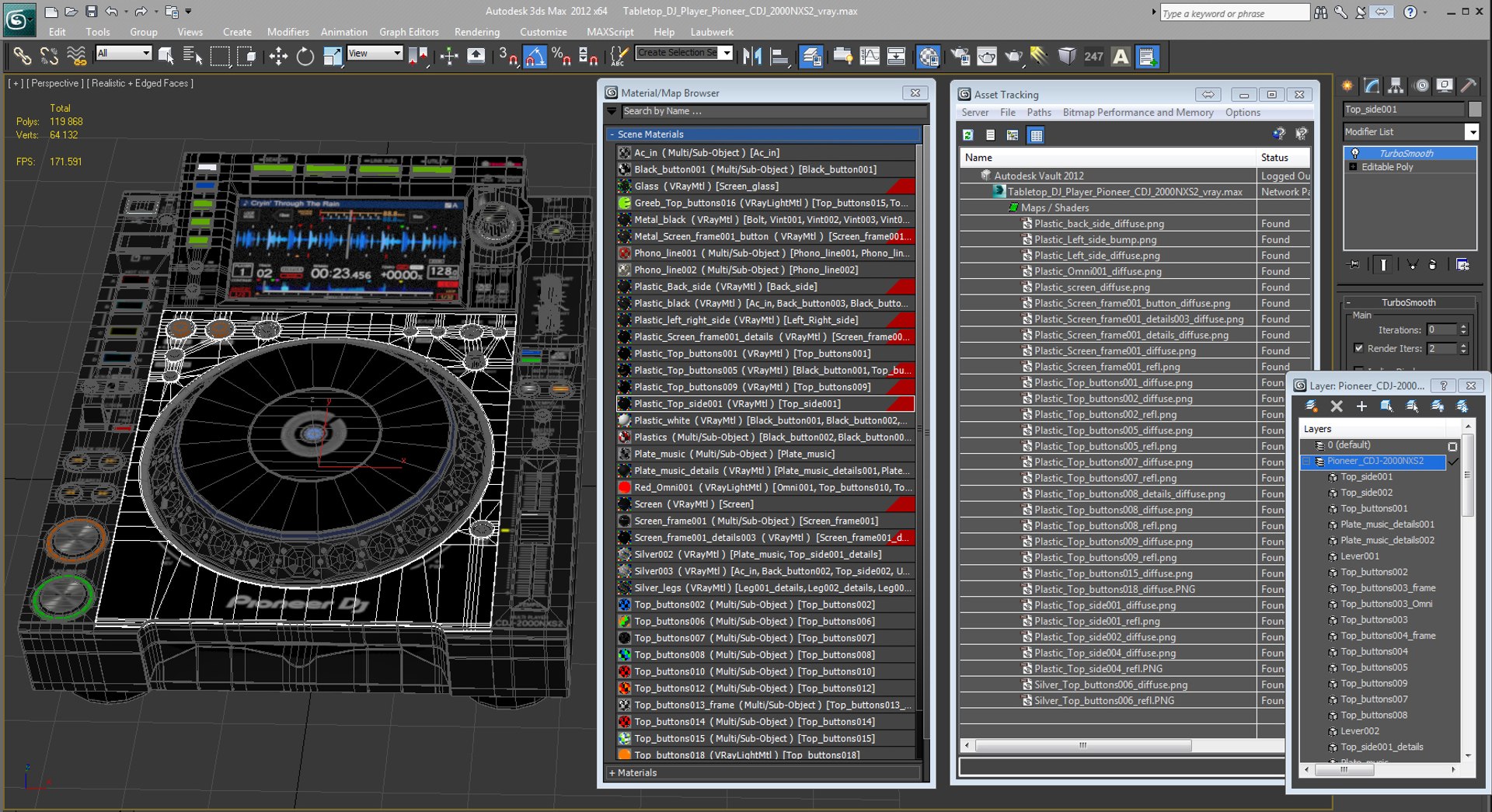Click the Top_side001 object color swatch
1492x812 pixels.
click(x=1475, y=110)
